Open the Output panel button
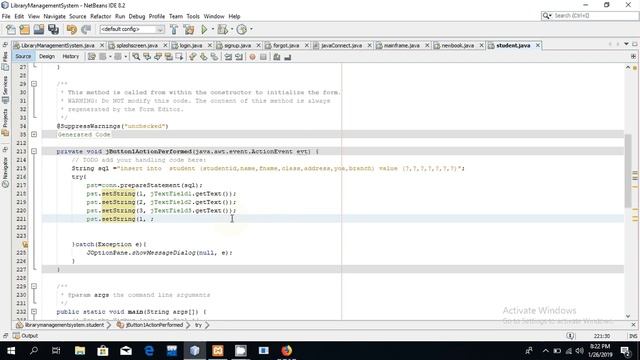 25,336
